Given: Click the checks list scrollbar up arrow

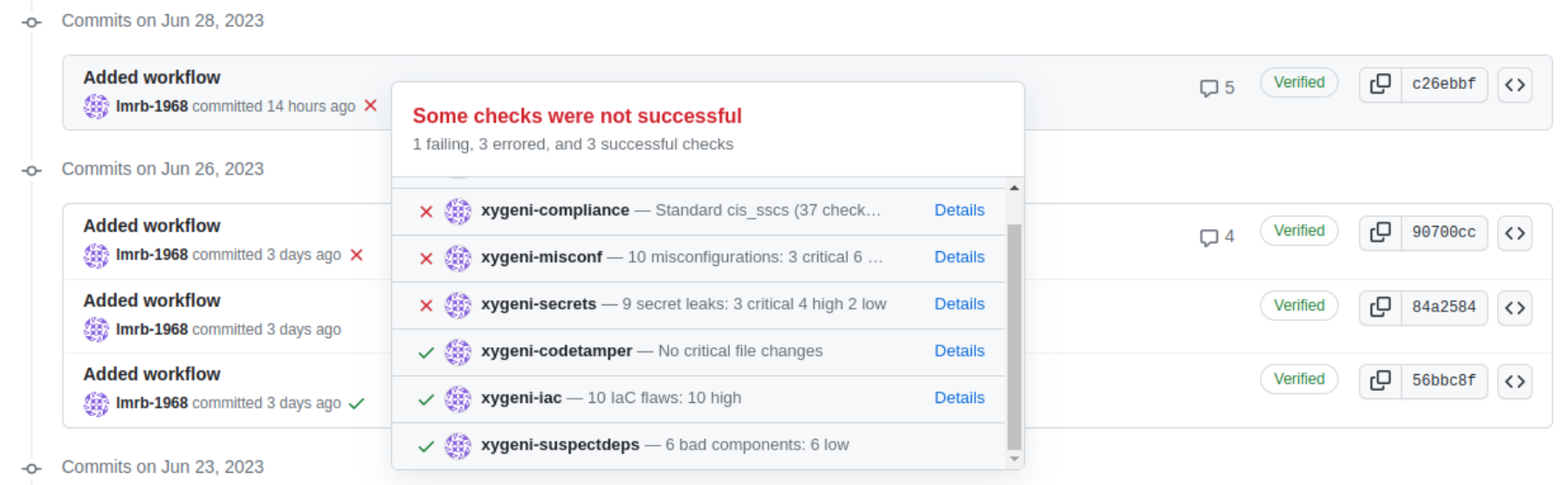Looking at the screenshot, I should (x=1014, y=188).
